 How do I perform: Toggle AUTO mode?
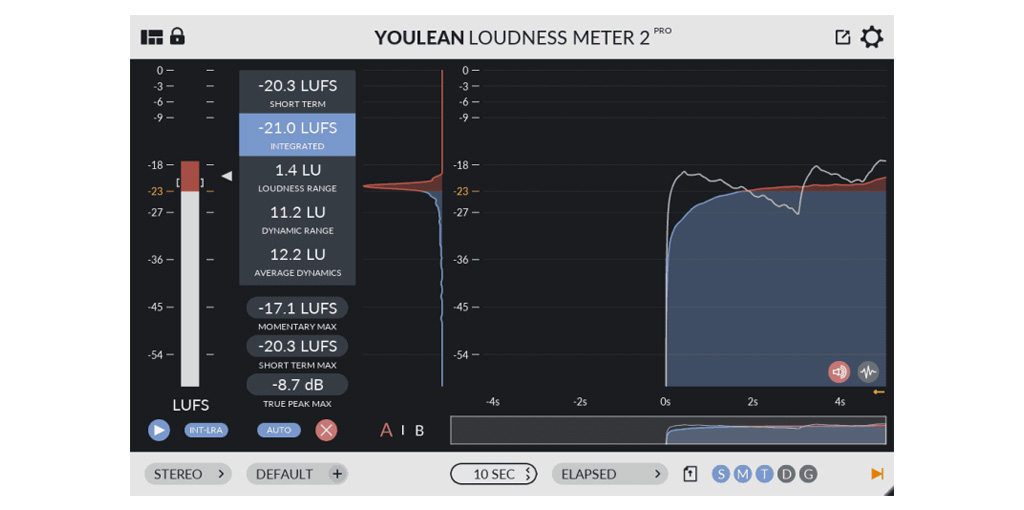coord(279,430)
